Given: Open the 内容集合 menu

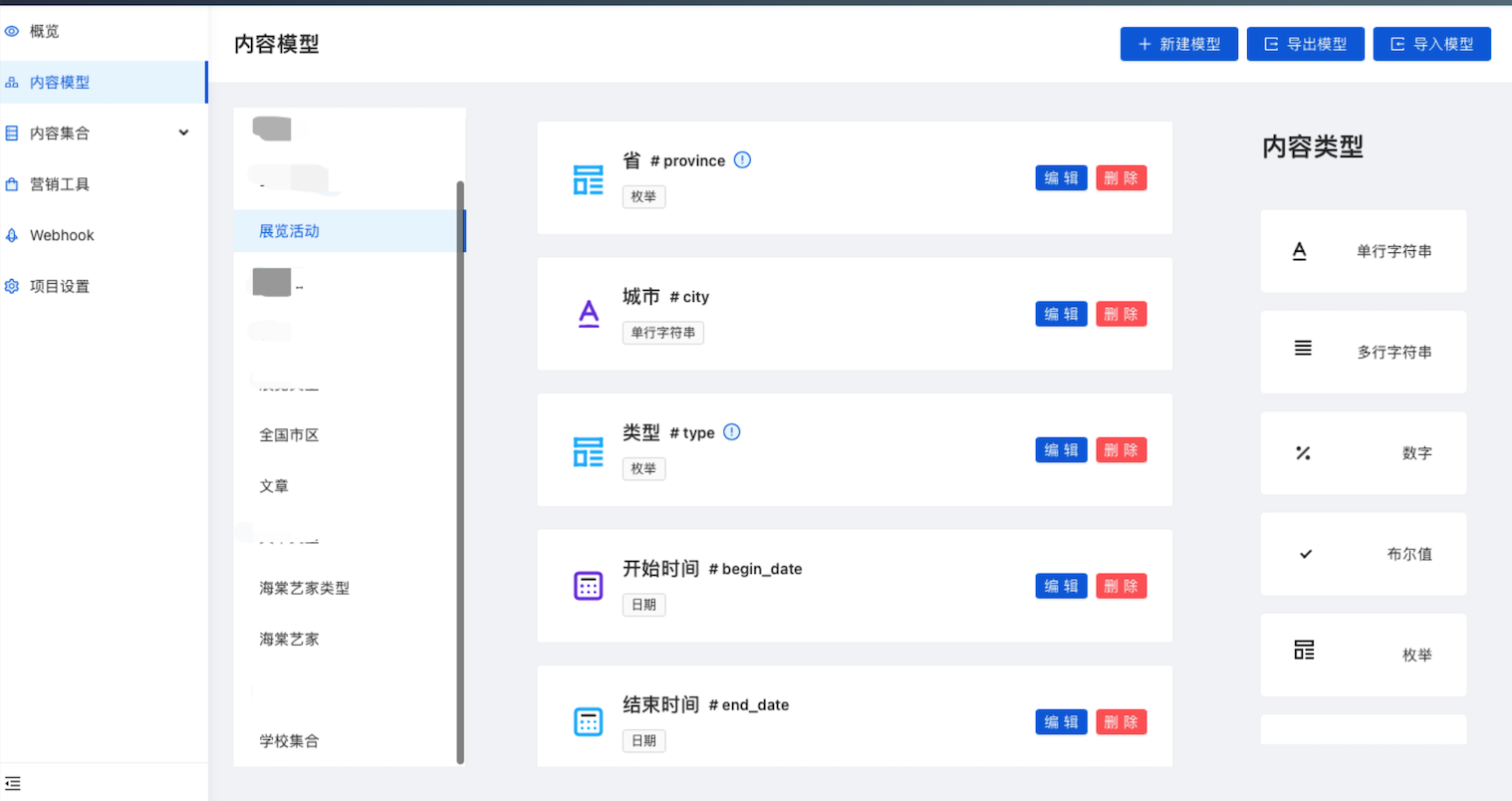Looking at the screenshot, I should (x=104, y=133).
